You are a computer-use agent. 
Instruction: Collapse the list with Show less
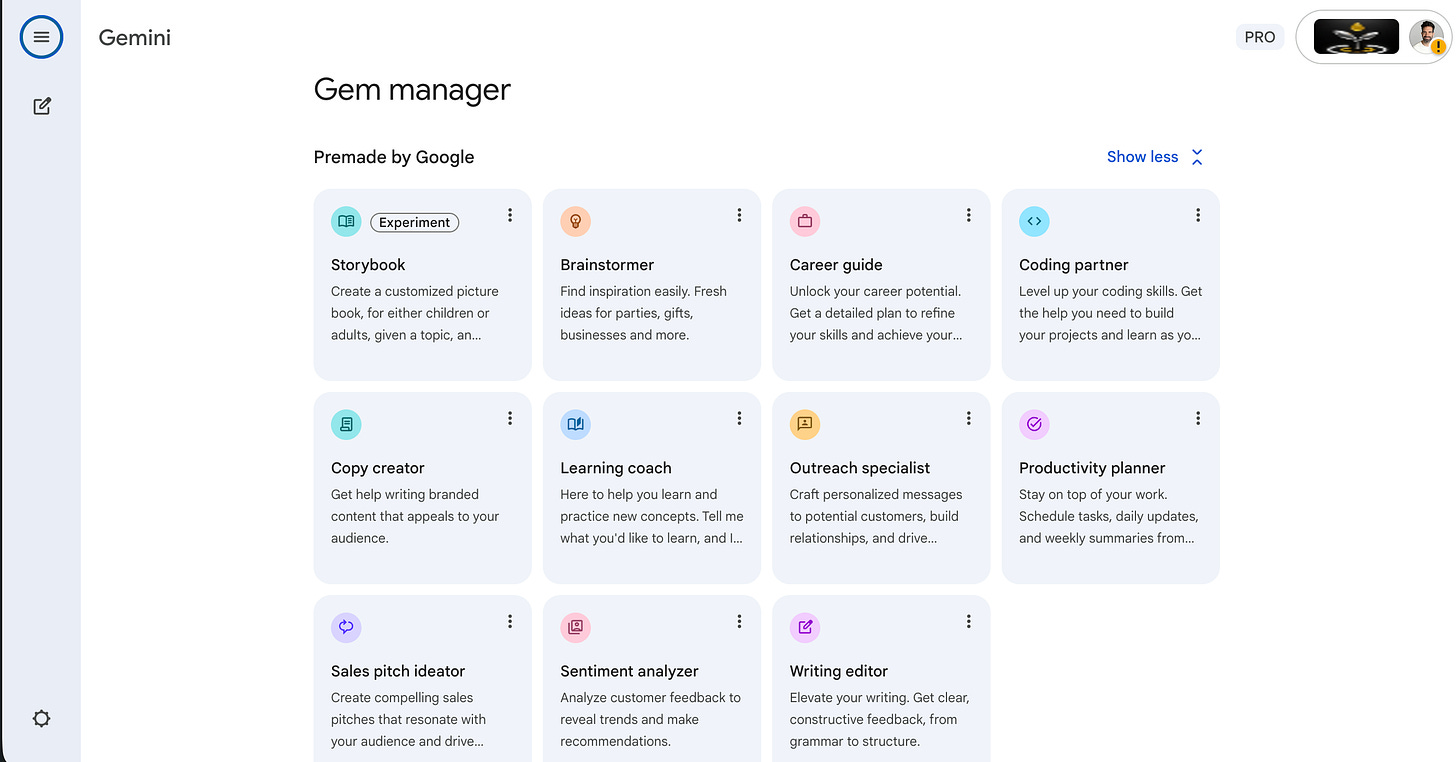tap(1142, 157)
